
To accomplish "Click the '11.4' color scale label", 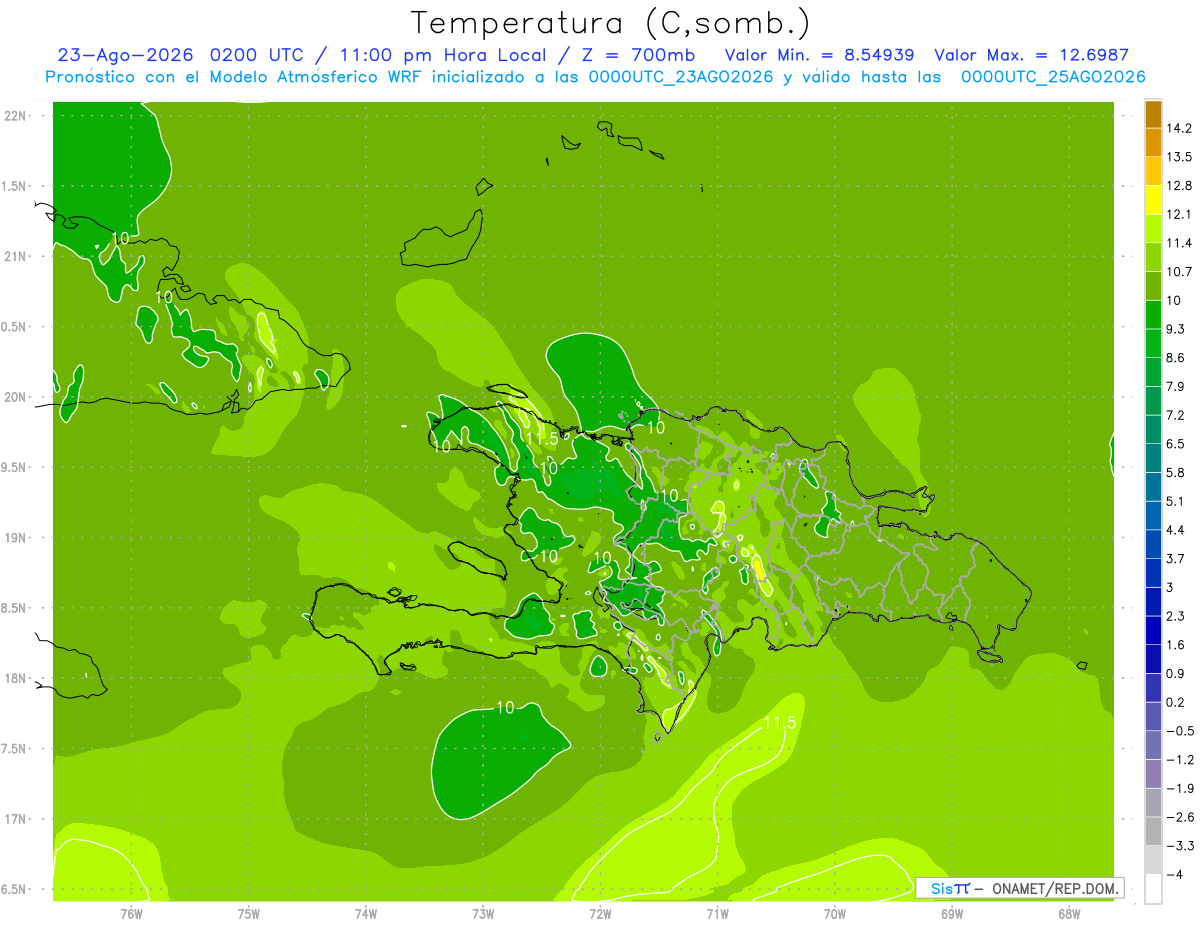I will pos(1180,243).
